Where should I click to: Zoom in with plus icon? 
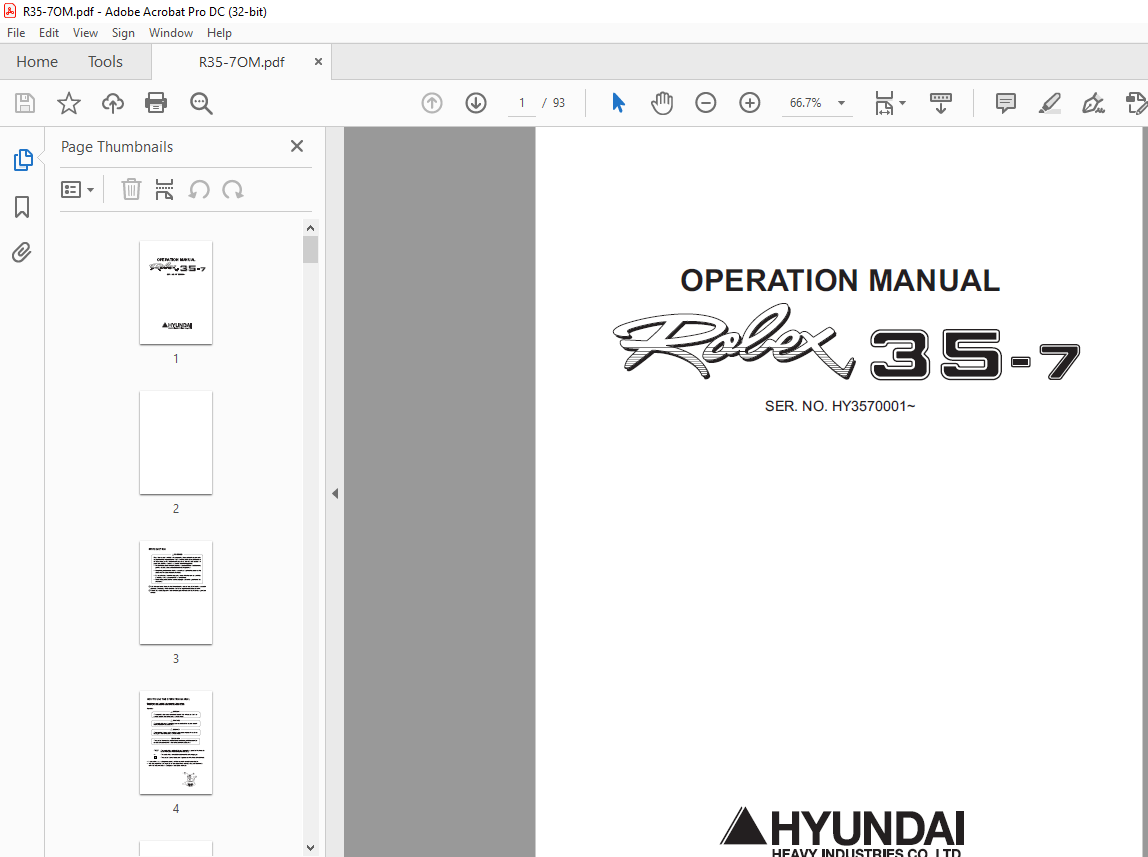(x=750, y=103)
